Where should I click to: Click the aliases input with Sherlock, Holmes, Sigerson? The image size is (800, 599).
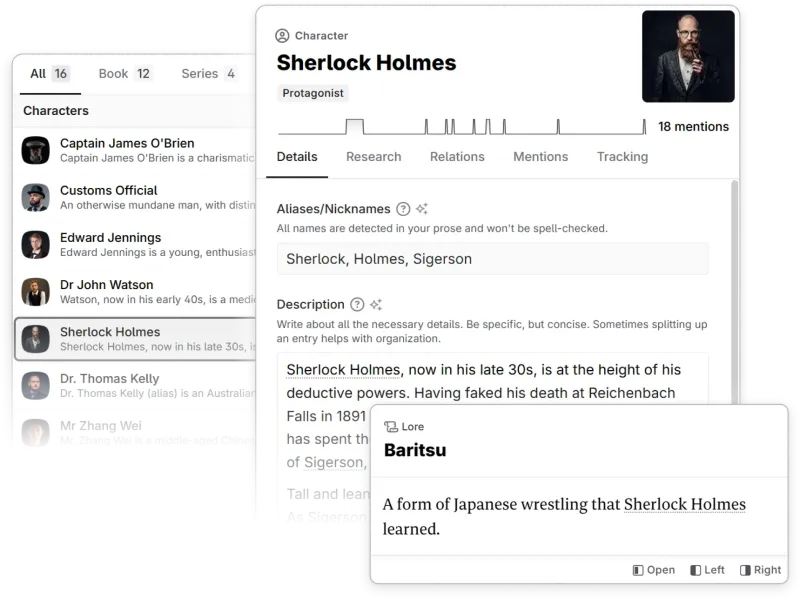(492, 259)
